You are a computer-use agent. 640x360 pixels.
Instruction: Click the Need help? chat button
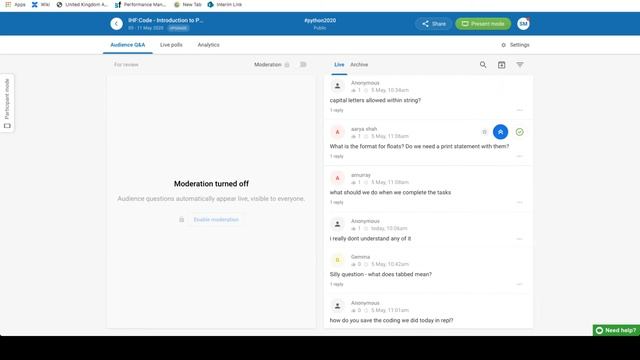point(616,330)
